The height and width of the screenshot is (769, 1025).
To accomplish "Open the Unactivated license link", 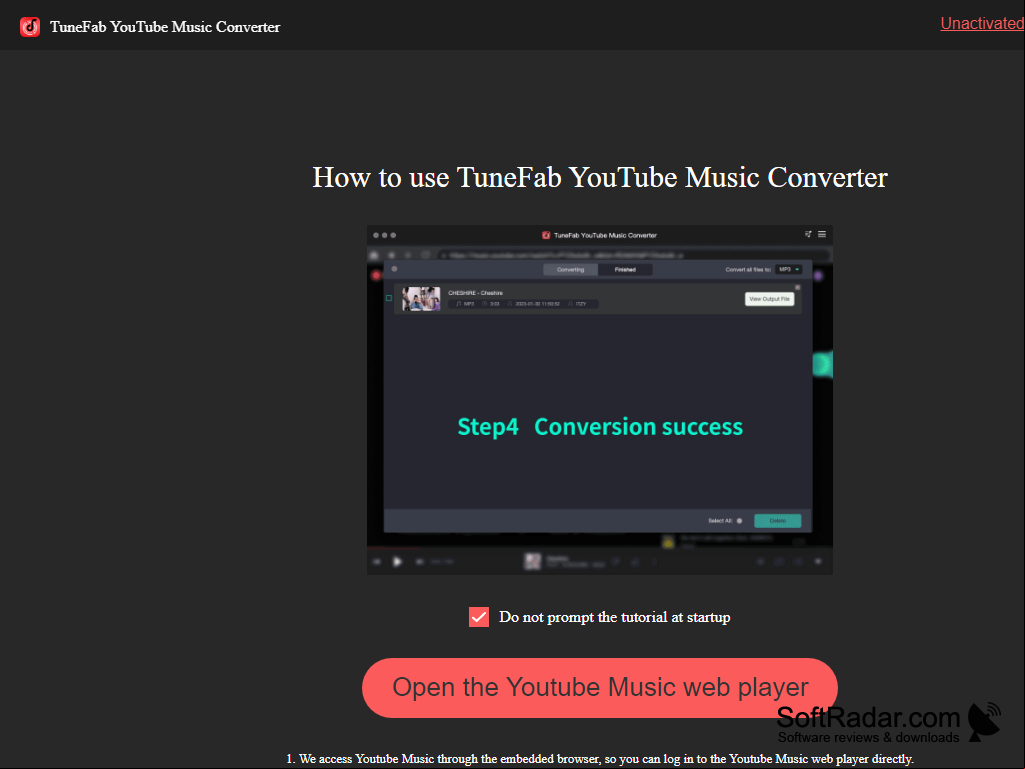I will pyautogui.click(x=982, y=24).
